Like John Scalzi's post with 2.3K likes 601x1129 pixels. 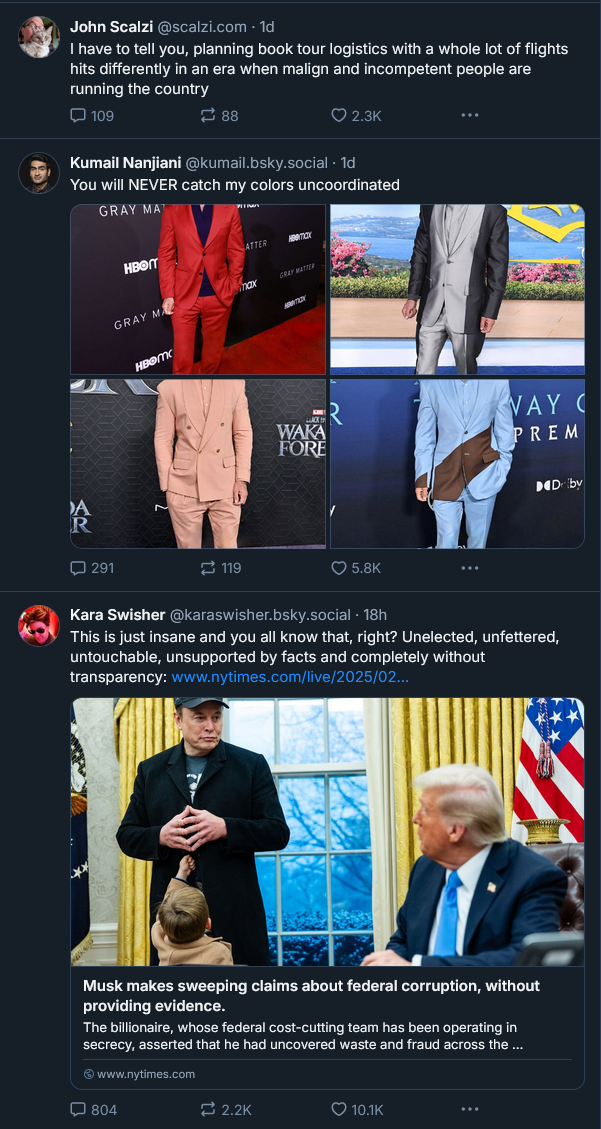[356, 115]
